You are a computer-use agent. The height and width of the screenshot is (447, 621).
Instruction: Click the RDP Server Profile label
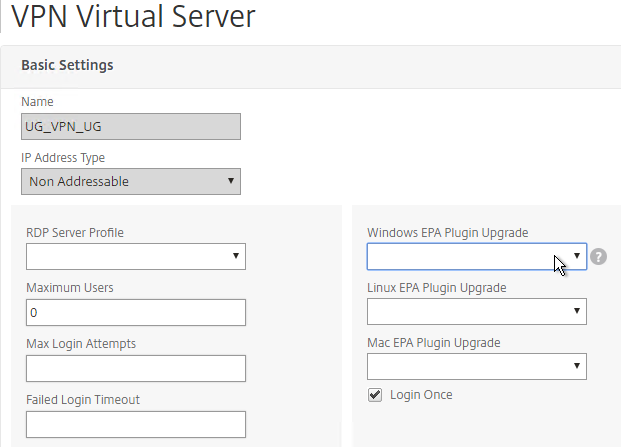75,232
